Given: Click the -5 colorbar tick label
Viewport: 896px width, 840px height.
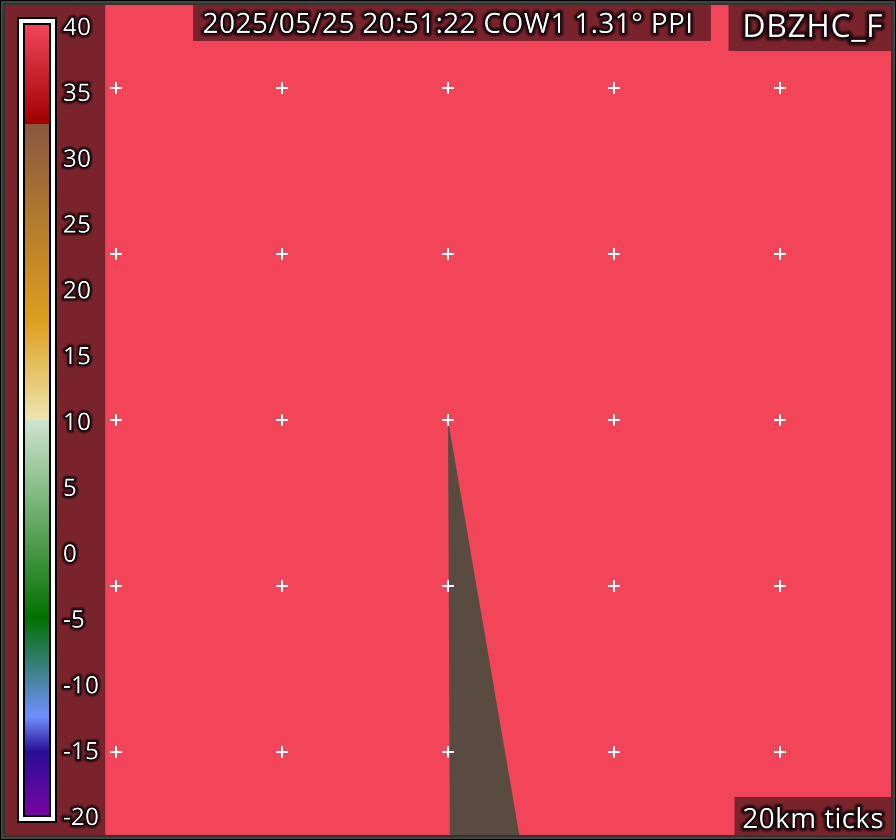Looking at the screenshot, I should (x=74, y=619).
